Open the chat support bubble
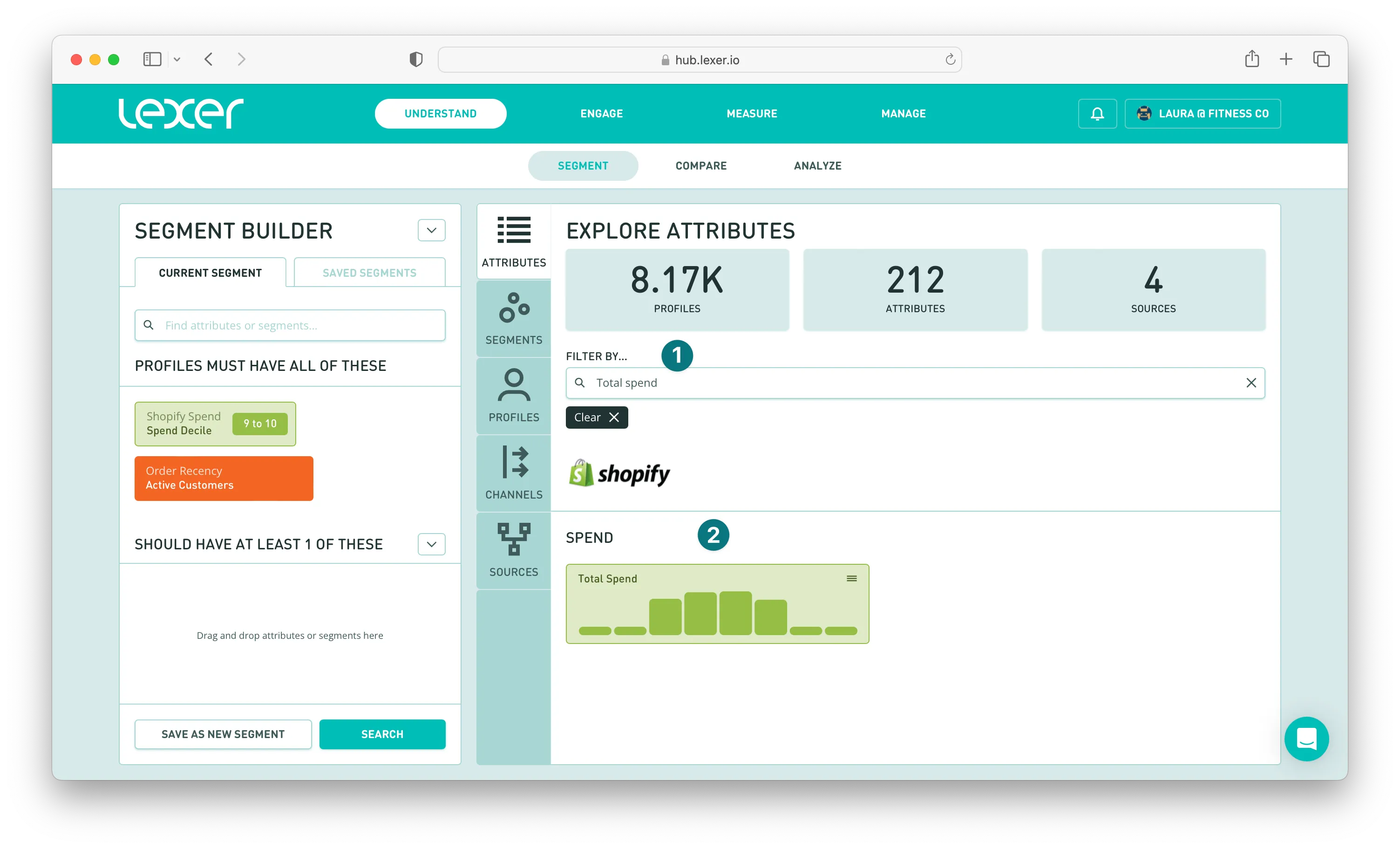The width and height of the screenshot is (1400, 849). (1306, 739)
